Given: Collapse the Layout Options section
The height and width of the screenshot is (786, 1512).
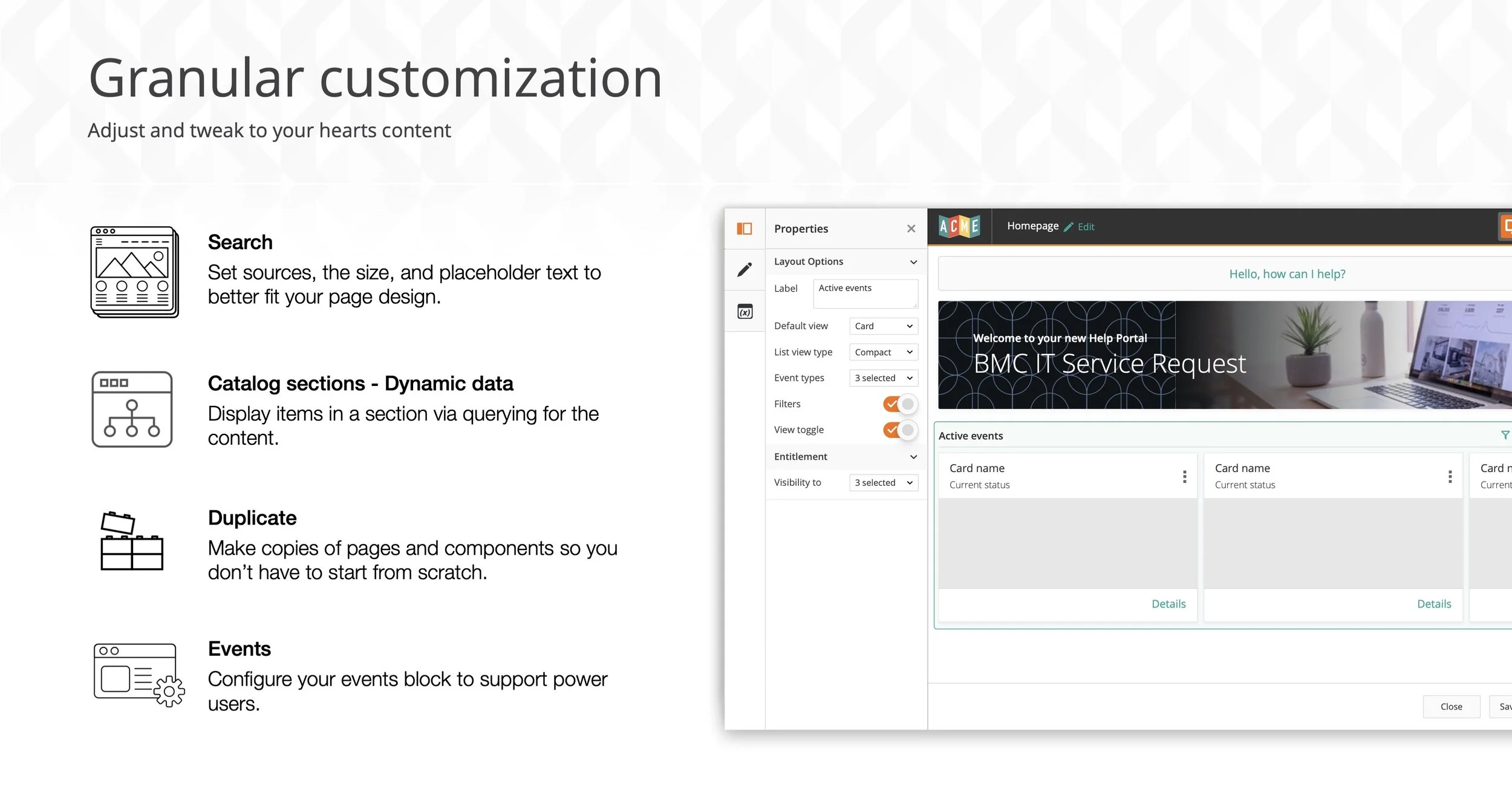Looking at the screenshot, I should coord(913,262).
